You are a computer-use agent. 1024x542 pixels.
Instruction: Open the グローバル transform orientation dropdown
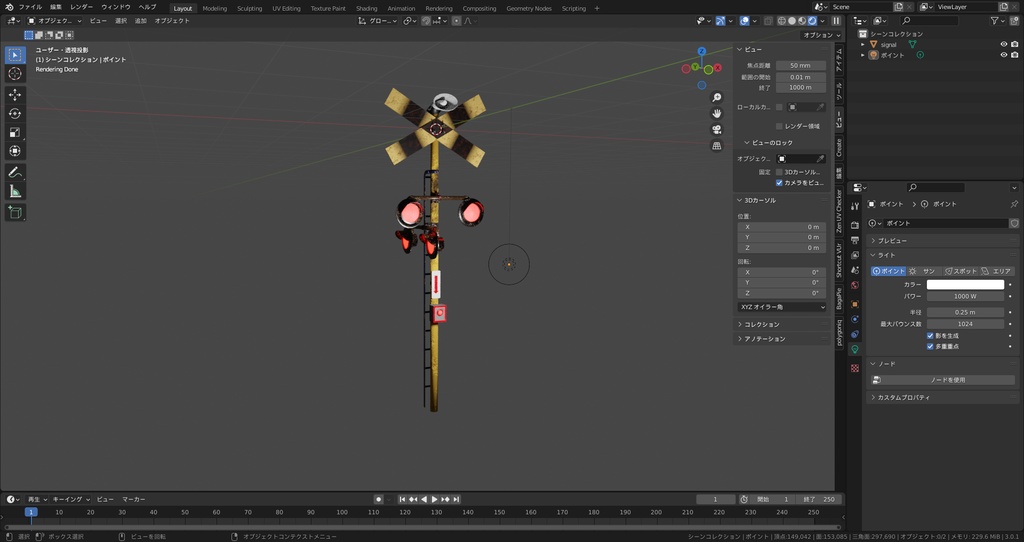378,21
